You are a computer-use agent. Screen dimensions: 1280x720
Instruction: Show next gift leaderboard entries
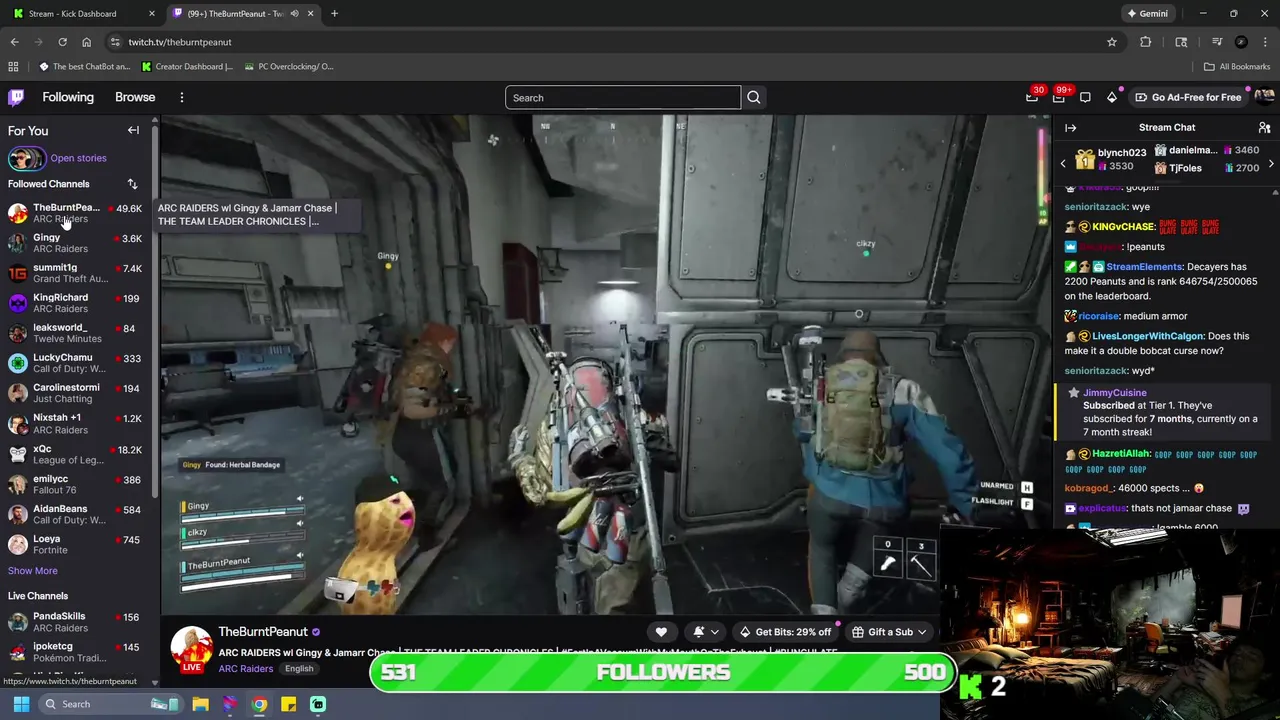click(1271, 164)
